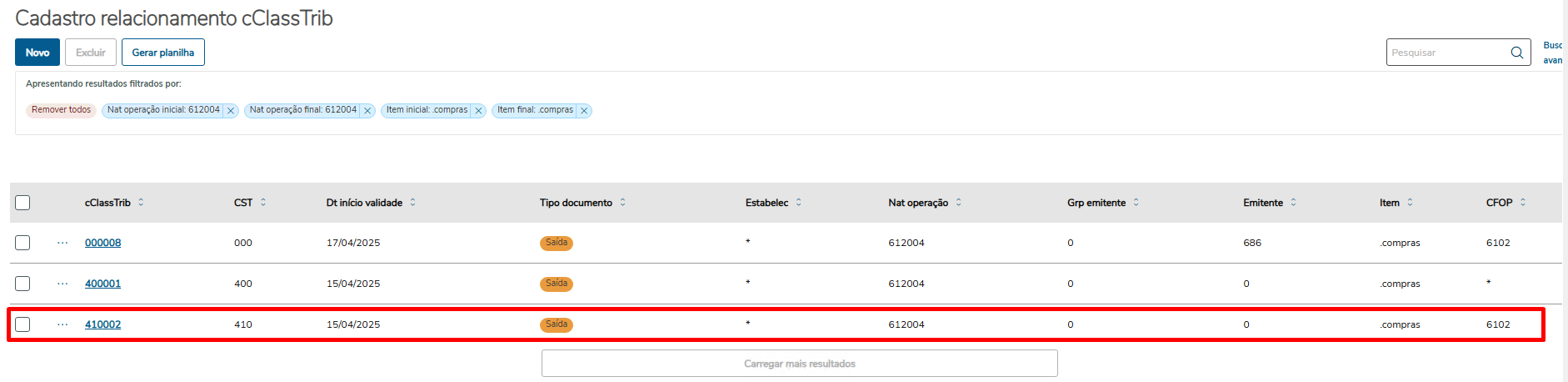
Task: Sort by the Emitente column
Action: click(1294, 203)
